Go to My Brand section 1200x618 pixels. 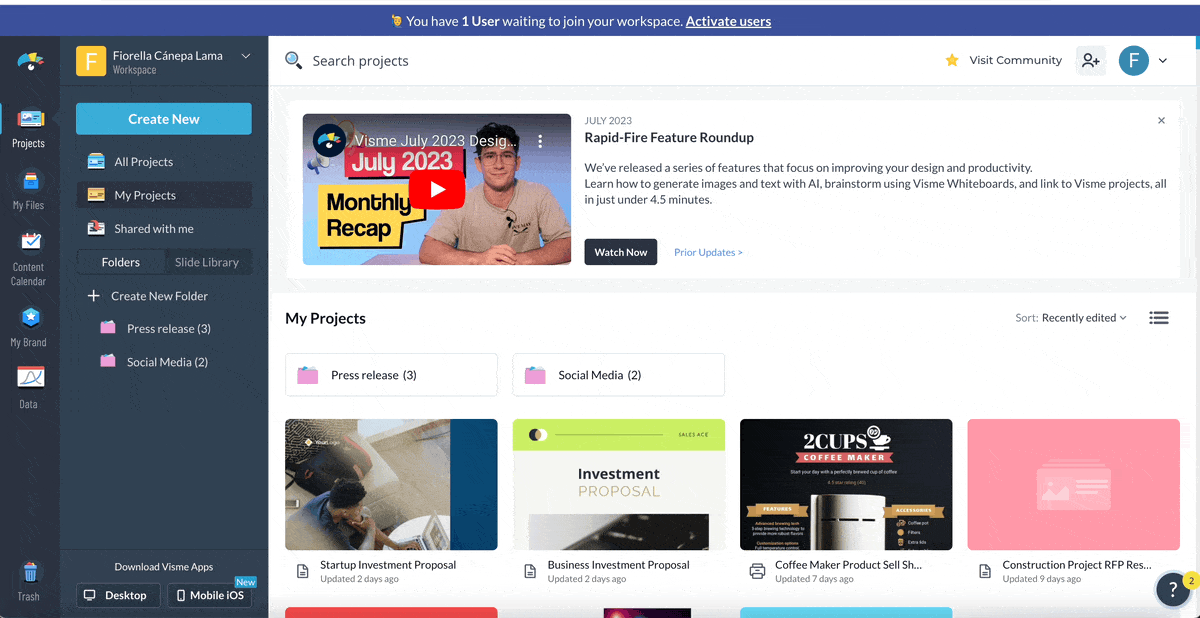pos(28,327)
